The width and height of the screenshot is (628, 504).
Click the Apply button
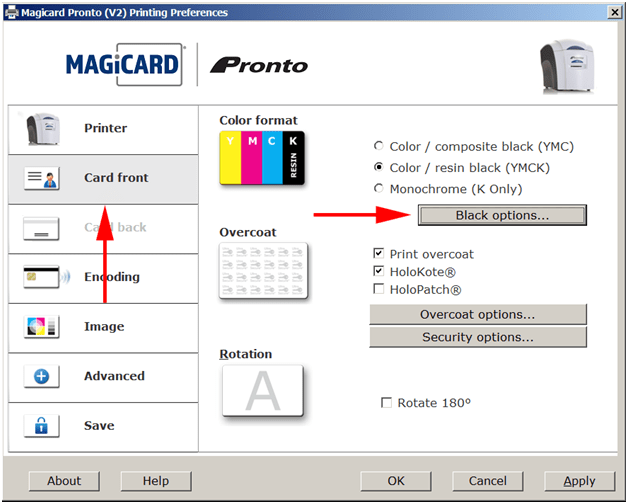click(579, 481)
